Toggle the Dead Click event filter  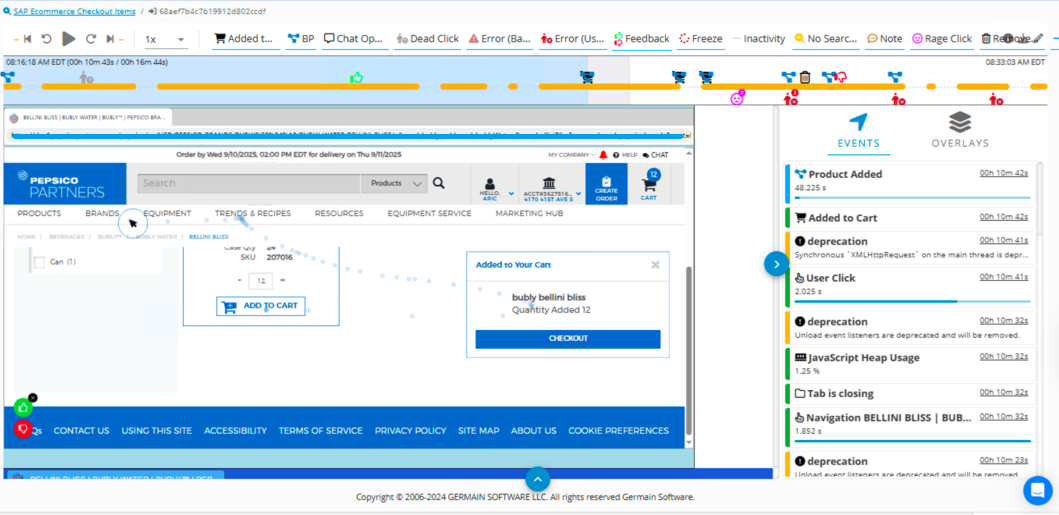(428, 39)
